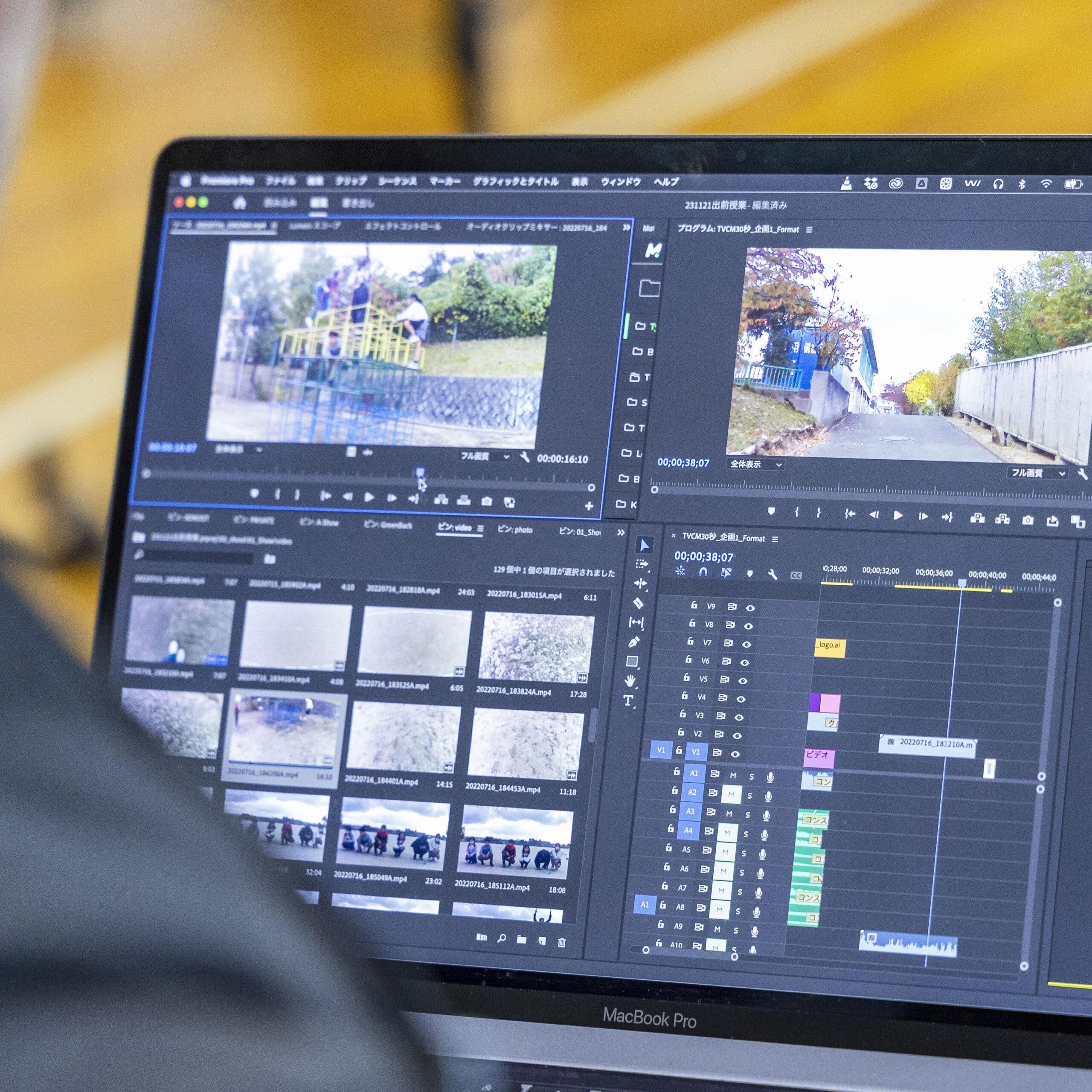Toggle lock on video track V4
This screenshot has height=1092, width=1092.
coord(685,696)
